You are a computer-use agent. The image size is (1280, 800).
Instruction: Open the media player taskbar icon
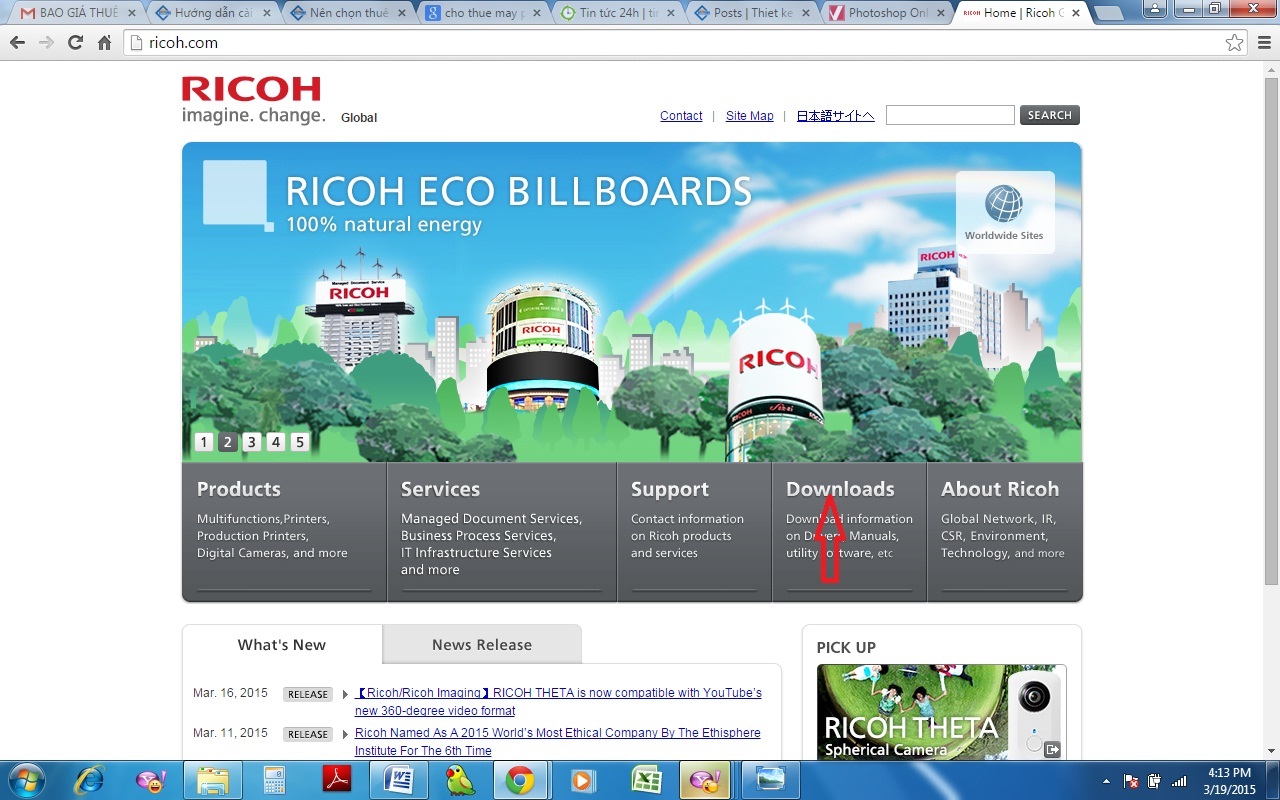(x=583, y=780)
